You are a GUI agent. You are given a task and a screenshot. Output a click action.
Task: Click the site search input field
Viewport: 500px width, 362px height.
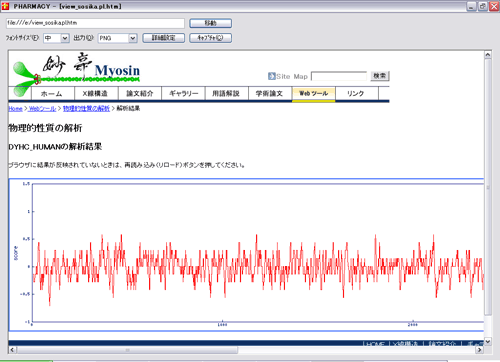click(x=339, y=76)
